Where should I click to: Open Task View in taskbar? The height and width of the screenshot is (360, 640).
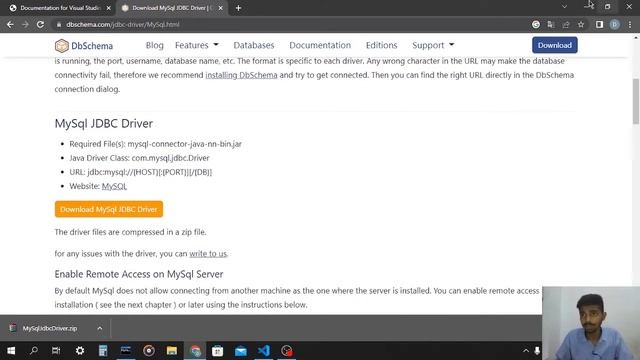(x=56, y=351)
